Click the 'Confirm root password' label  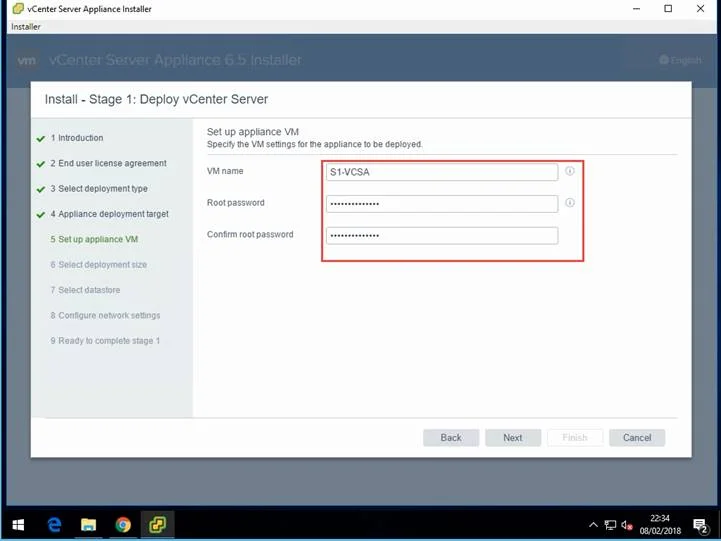pyautogui.click(x=250, y=234)
